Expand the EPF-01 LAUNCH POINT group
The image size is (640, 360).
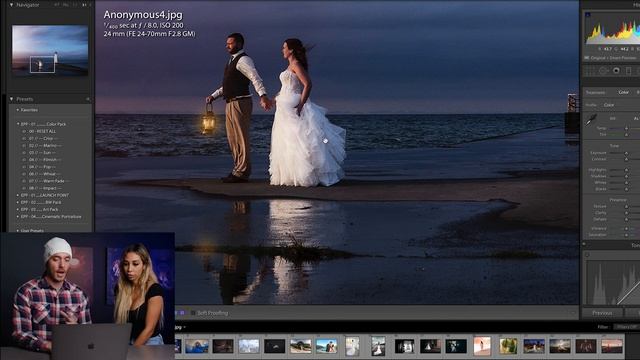point(18,196)
